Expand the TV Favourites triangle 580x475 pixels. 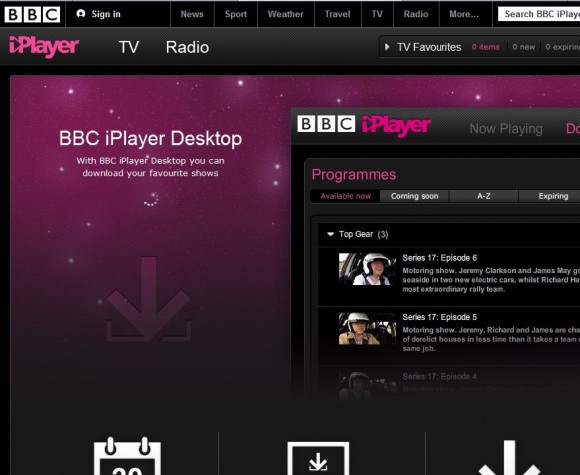[x=387, y=47]
